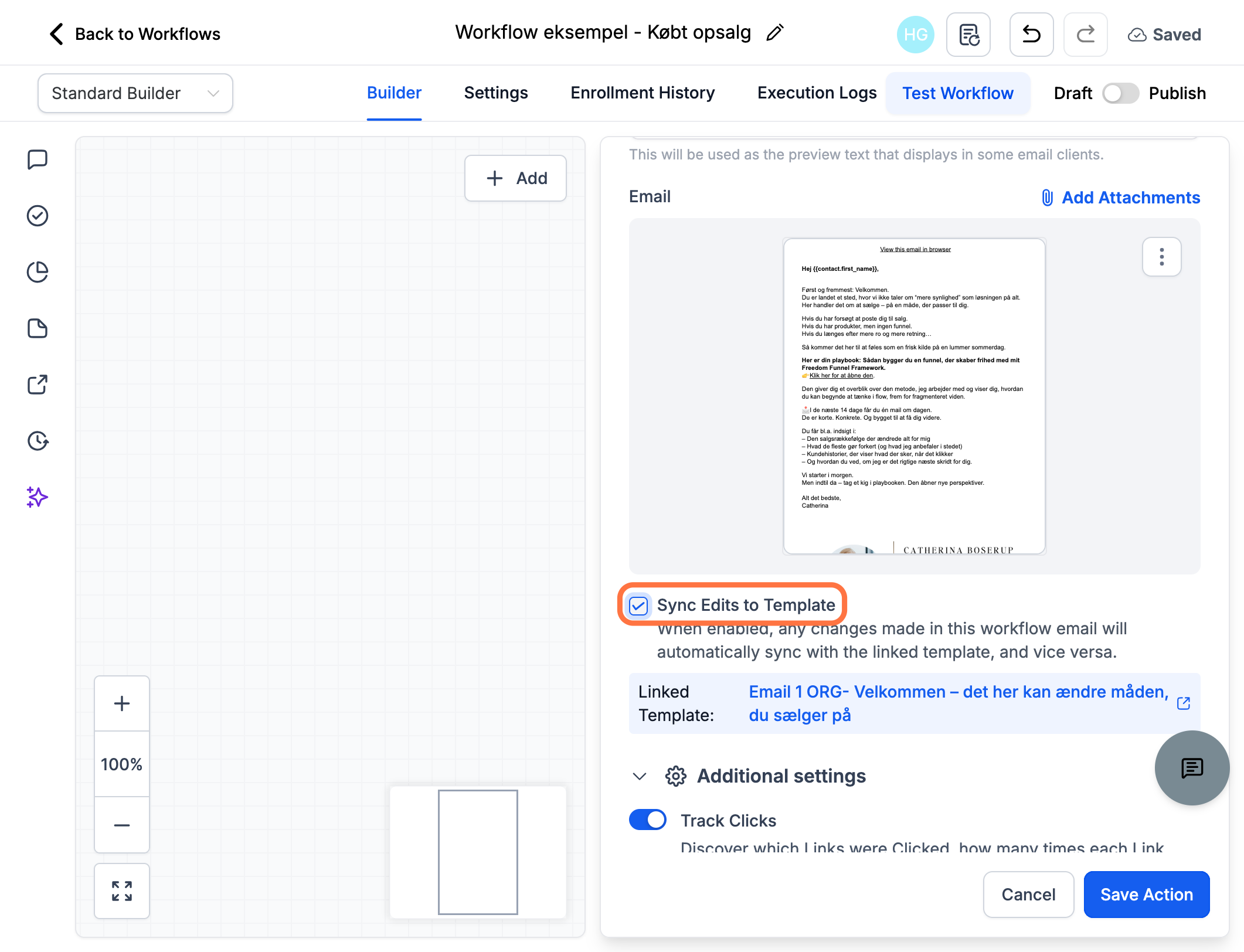This screenshot has height=952, width=1244.
Task: Toggle the Draft/Publish switch
Action: (x=1120, y=93)
